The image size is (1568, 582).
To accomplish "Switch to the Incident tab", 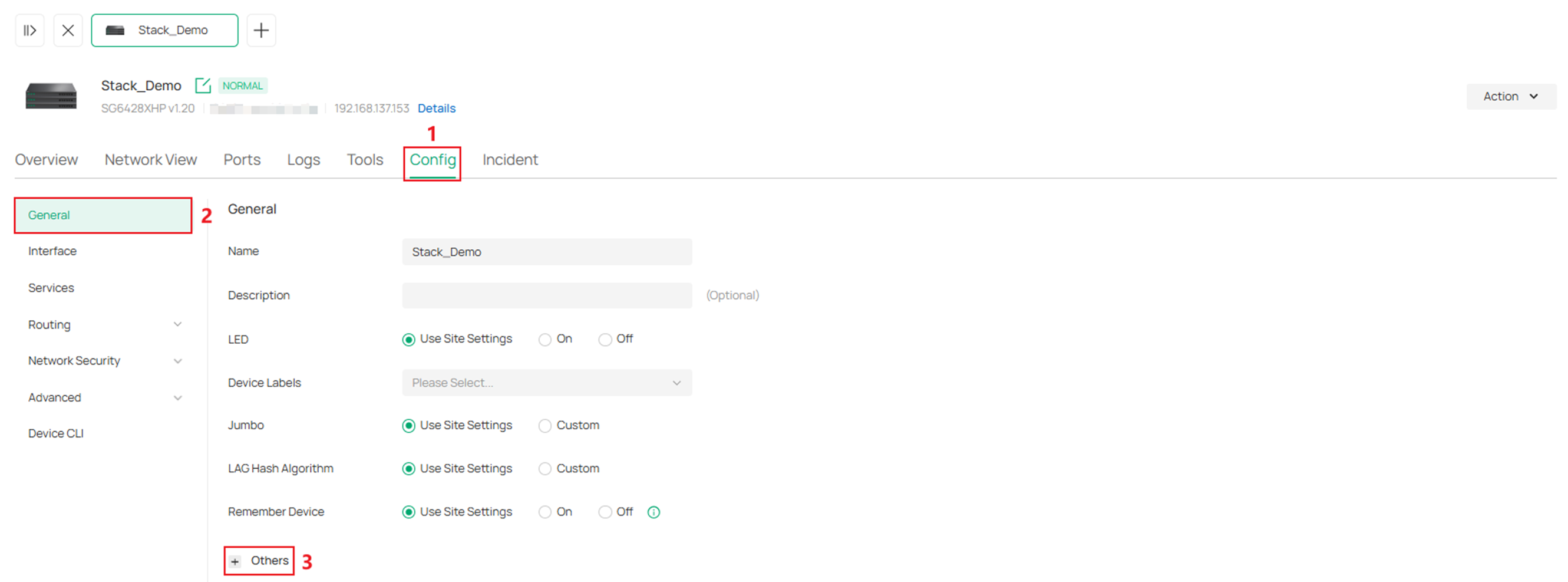I will point(510,159).
